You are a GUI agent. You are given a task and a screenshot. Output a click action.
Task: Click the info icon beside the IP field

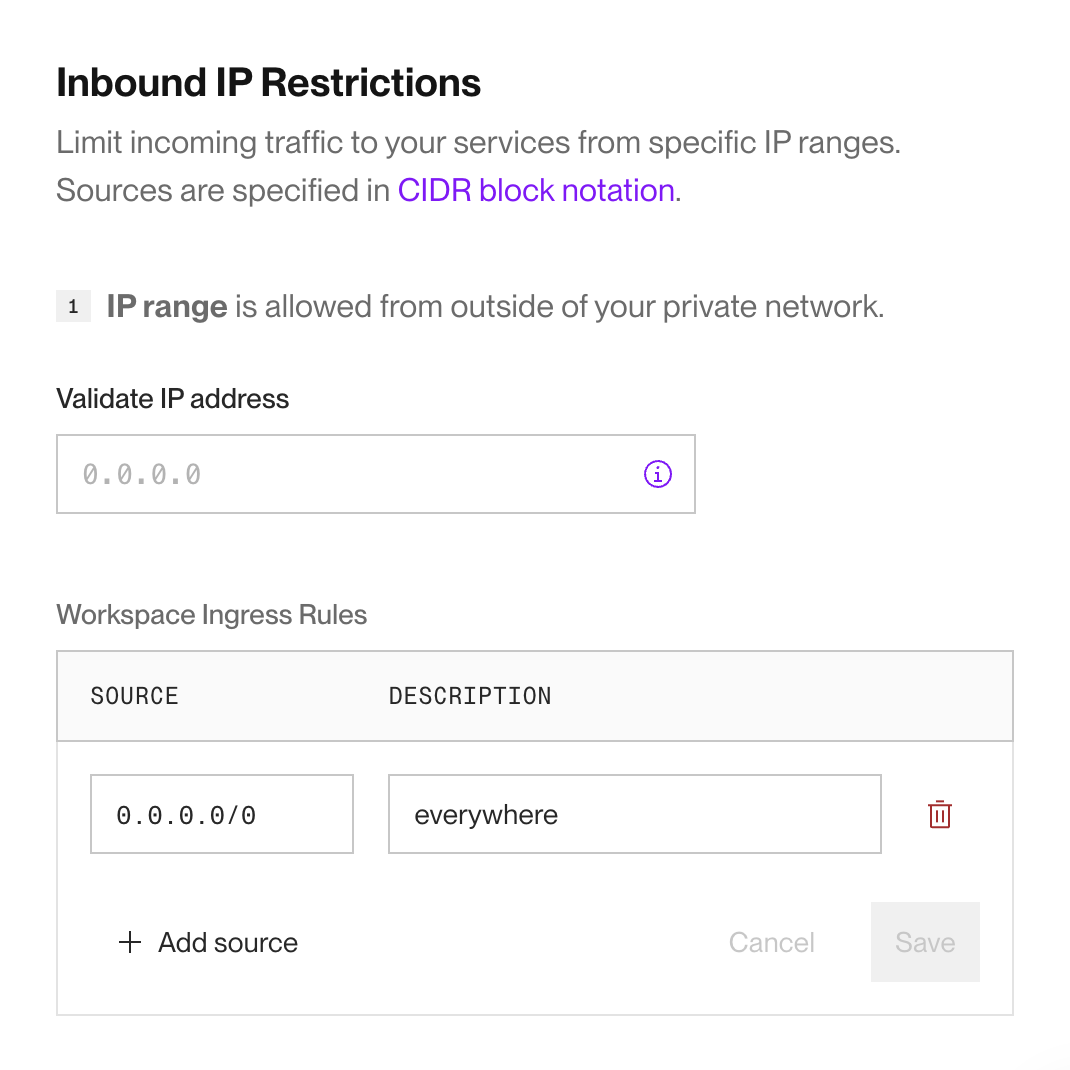point(657,474)
